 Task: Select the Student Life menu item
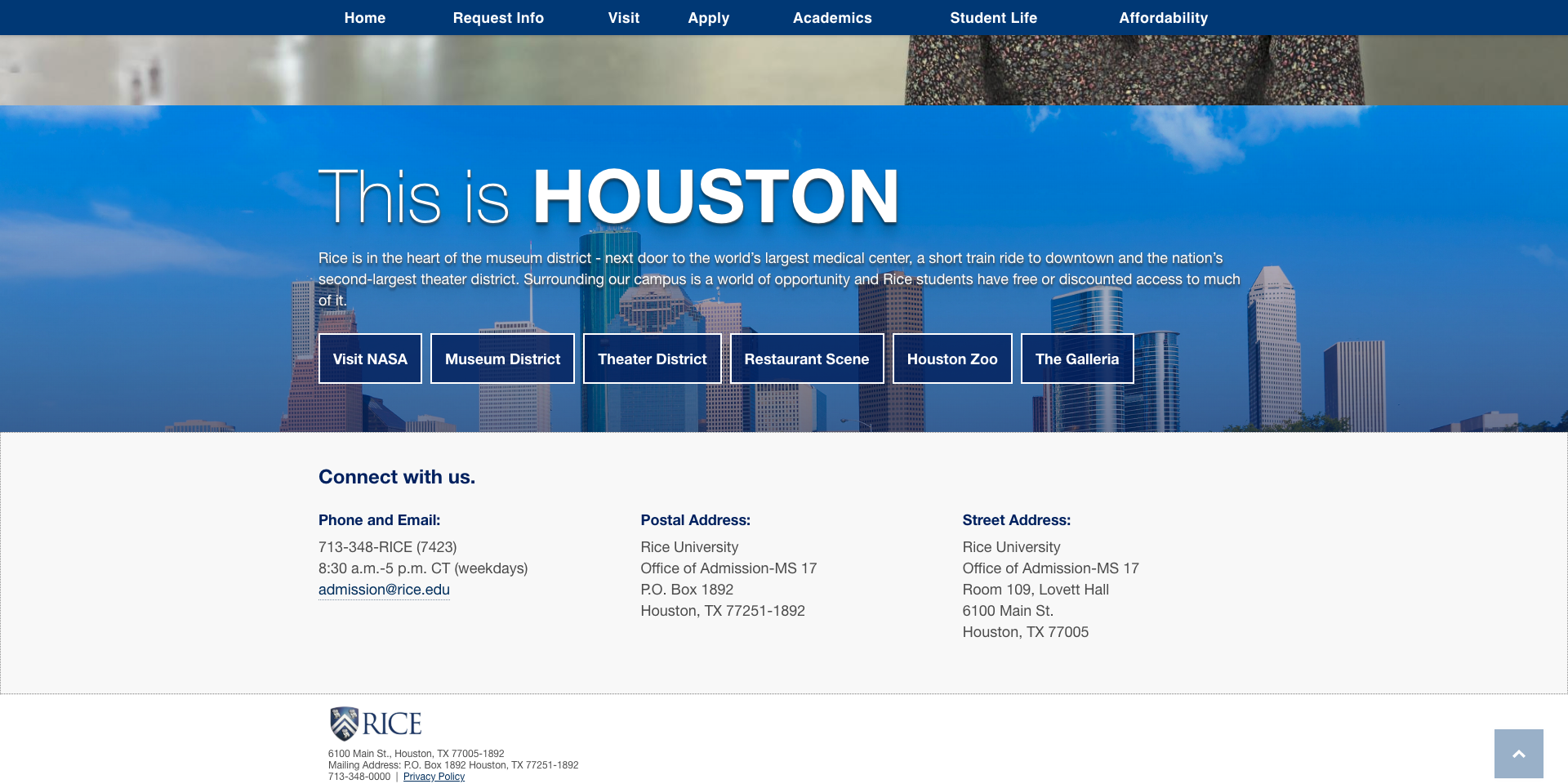993,18
